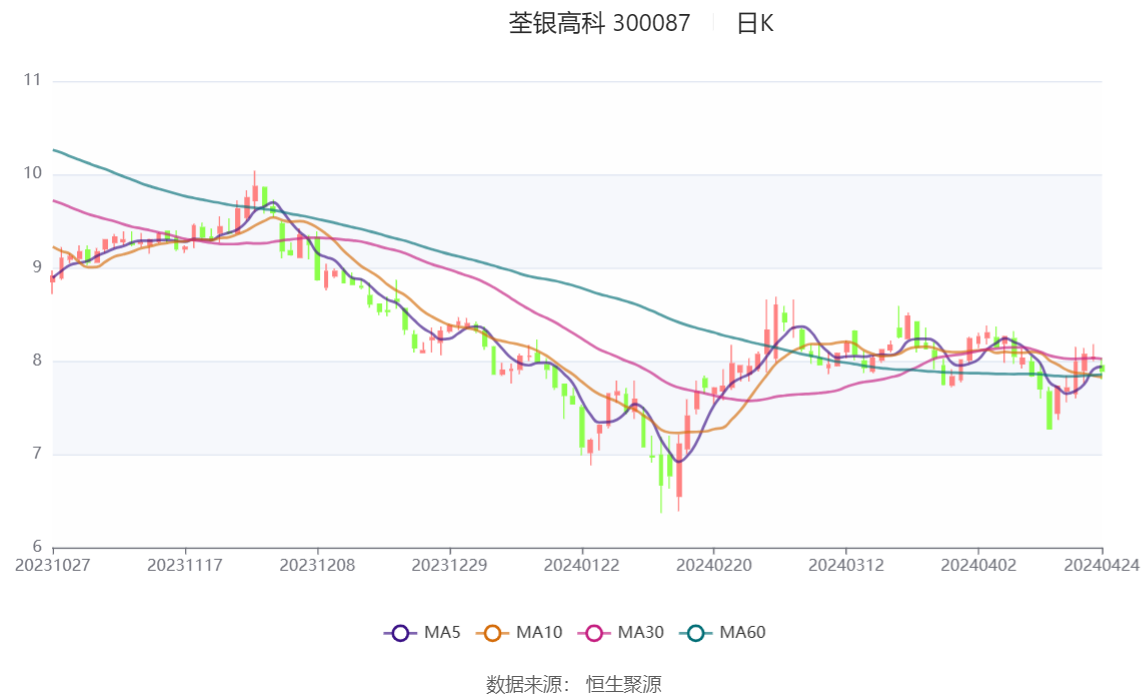Viewport: 1148px width, 699px height.
Task: Click the 20240402 date axis label
Action: click(x=978, y=565)
